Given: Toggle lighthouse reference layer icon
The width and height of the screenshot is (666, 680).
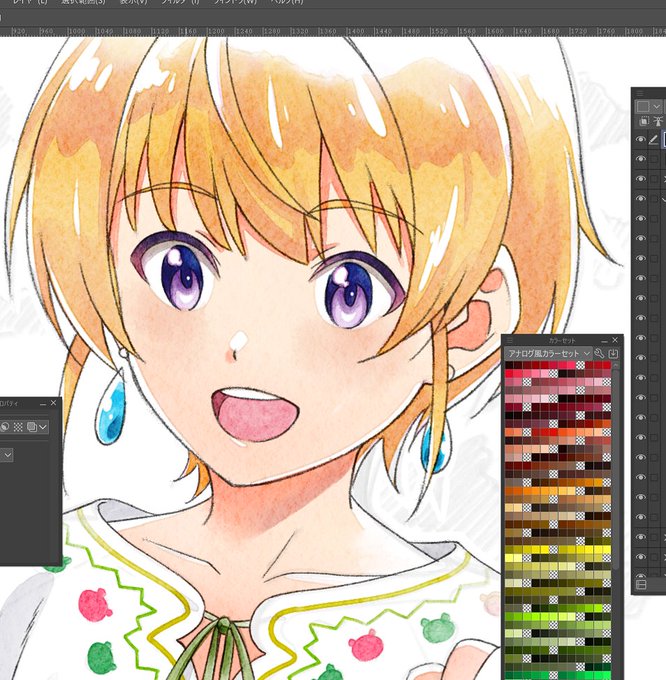Looking at the screenshot, I should tap(658, 121).
